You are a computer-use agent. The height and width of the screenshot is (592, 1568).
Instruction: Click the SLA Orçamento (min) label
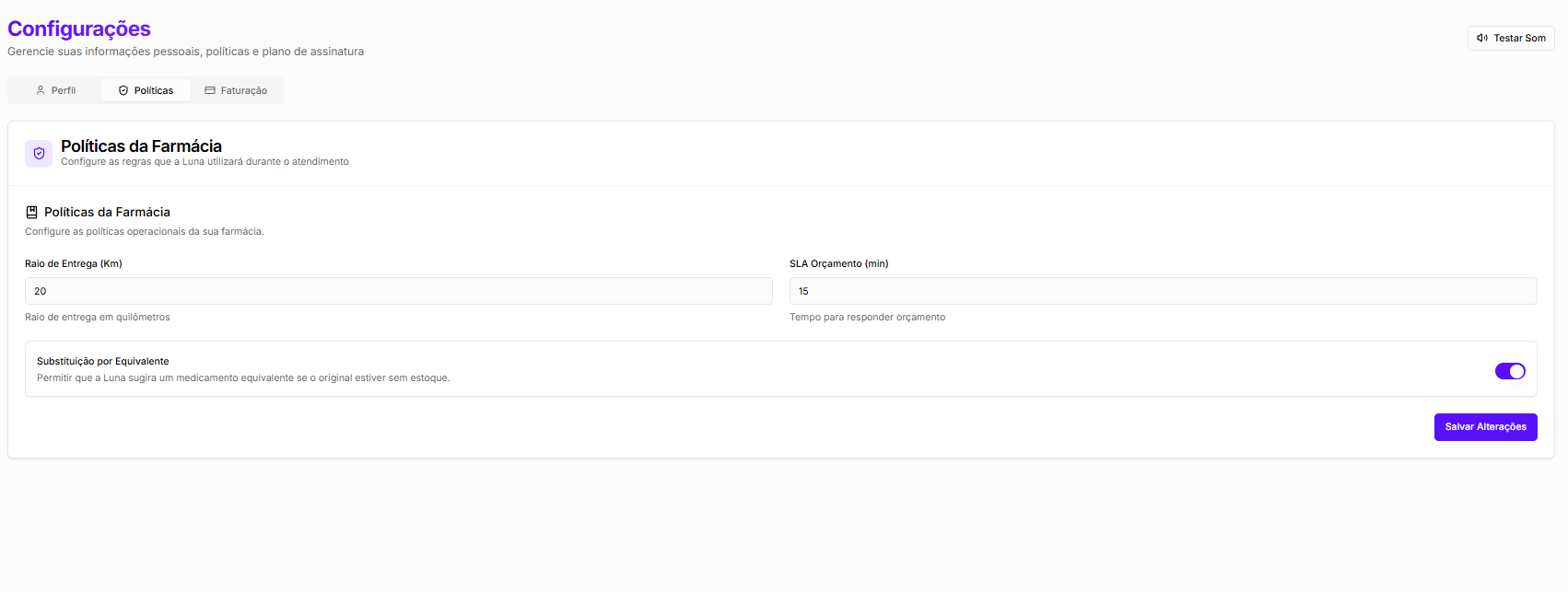838,263
